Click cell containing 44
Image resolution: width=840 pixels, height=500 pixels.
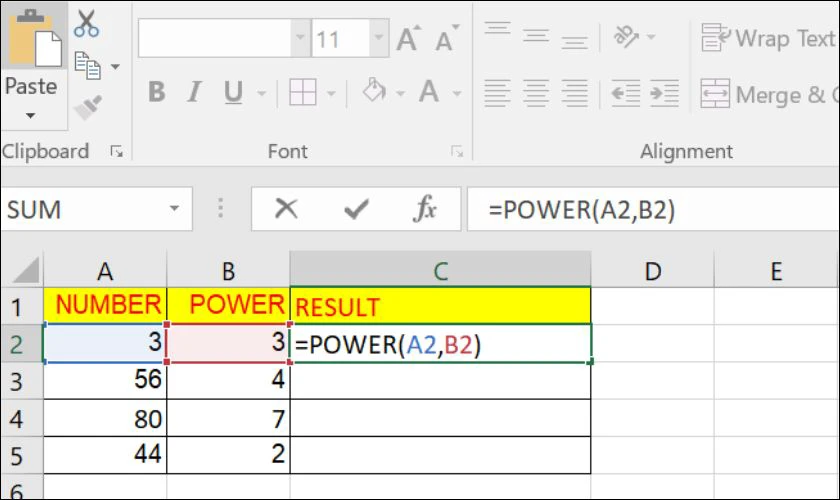coord(105,455)
